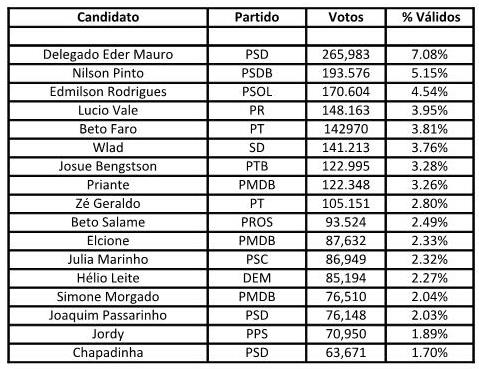The height and width of the screenshot is (369, 479).
Task: Select the Beto Faro cell
Action: pyautogui.click(x=108, y=129)
